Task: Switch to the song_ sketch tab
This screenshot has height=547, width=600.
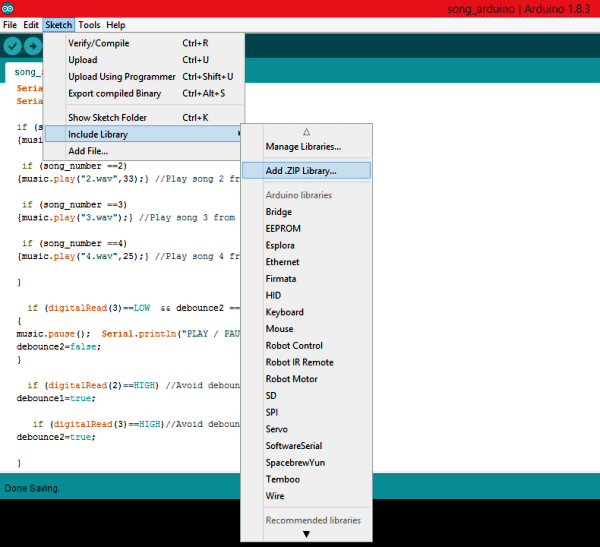Action: [24, 72]
